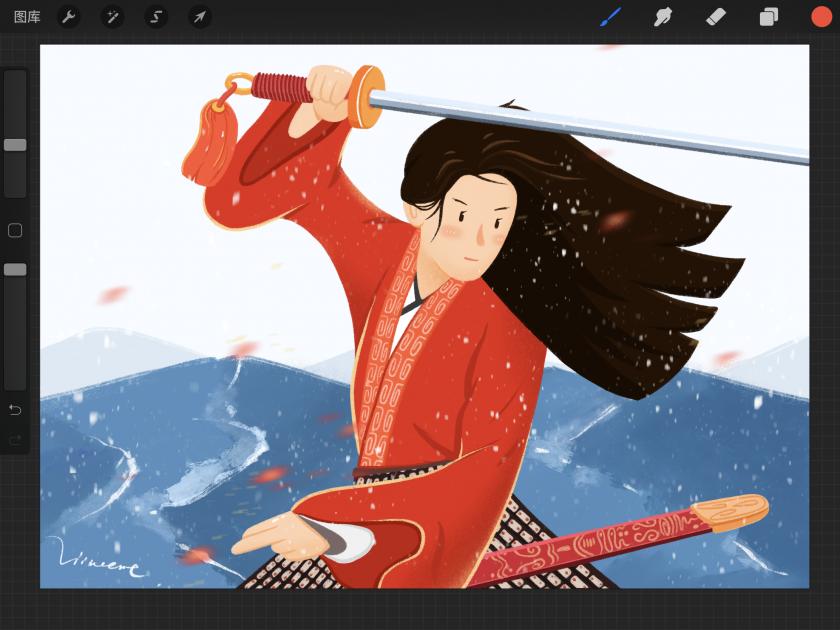Select the Smudge tool
This screenshot has width=840, height=630.
point(663,17)
